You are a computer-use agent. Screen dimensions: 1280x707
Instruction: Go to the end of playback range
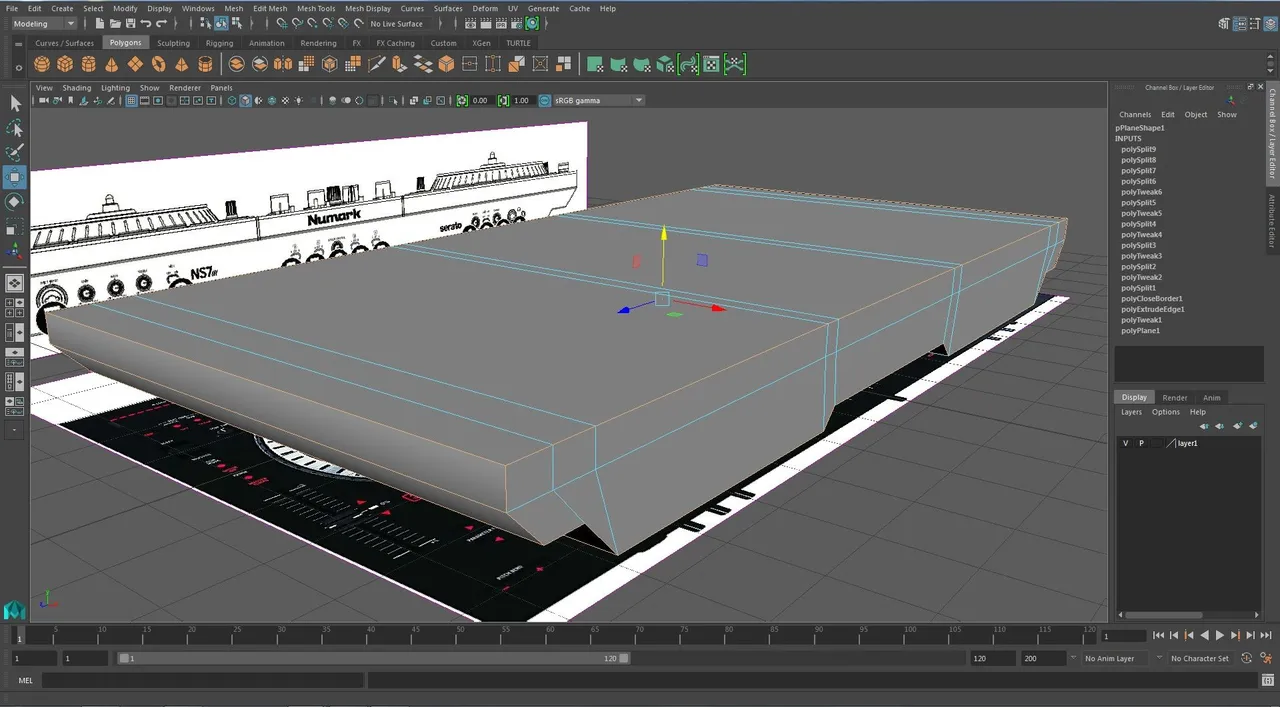pos(1266,635)
